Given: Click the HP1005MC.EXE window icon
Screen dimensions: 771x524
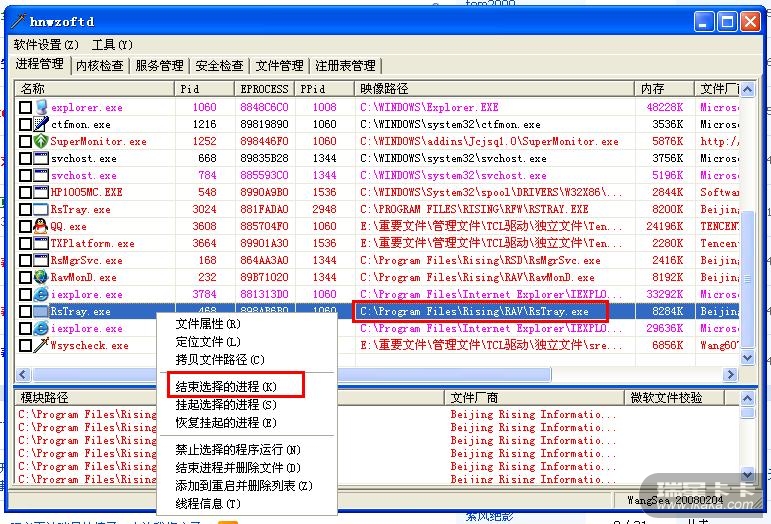Looking at the screenshot, I should click(41, 192).
